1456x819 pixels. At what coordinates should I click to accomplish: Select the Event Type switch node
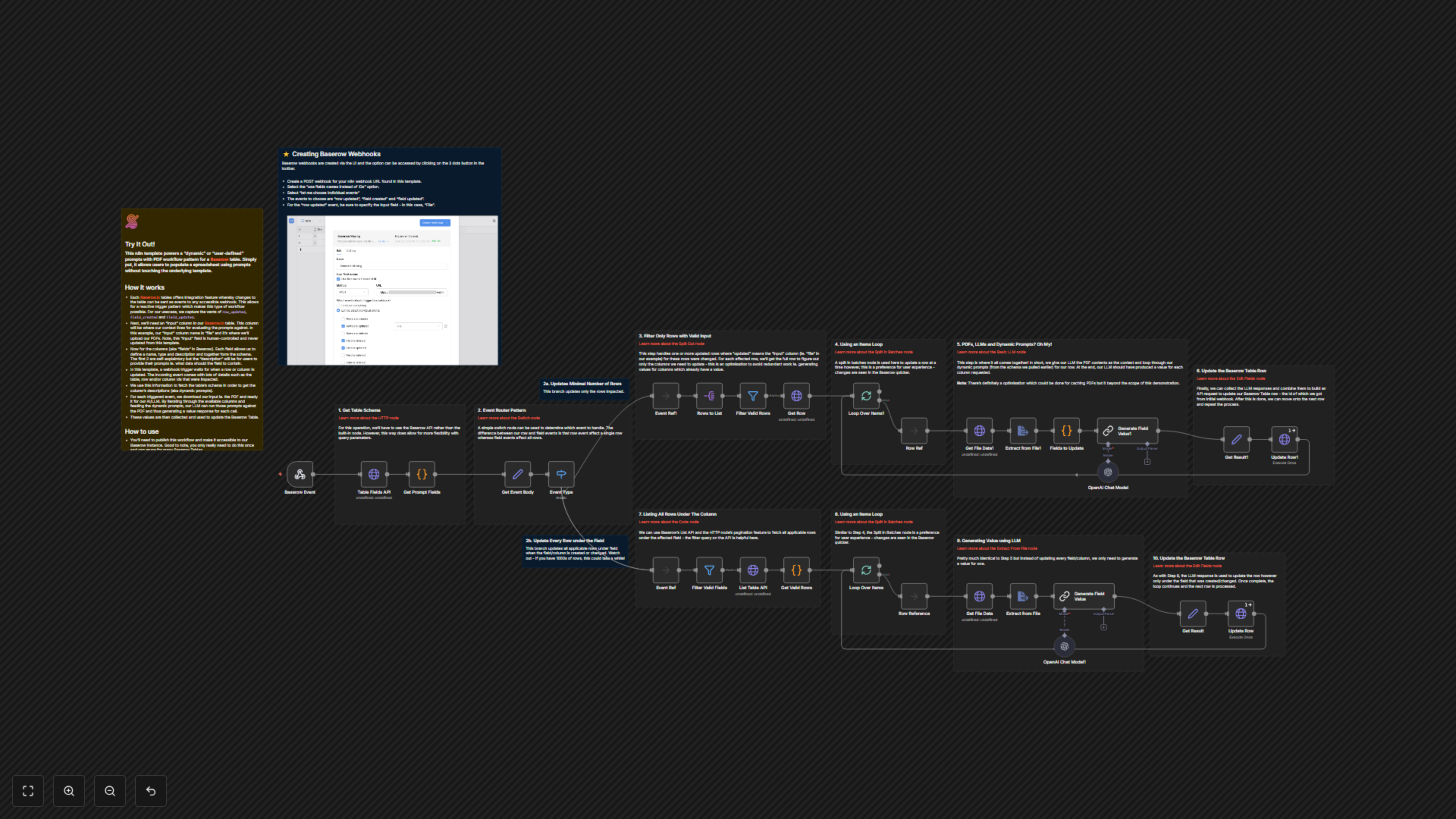coord(561,474)
